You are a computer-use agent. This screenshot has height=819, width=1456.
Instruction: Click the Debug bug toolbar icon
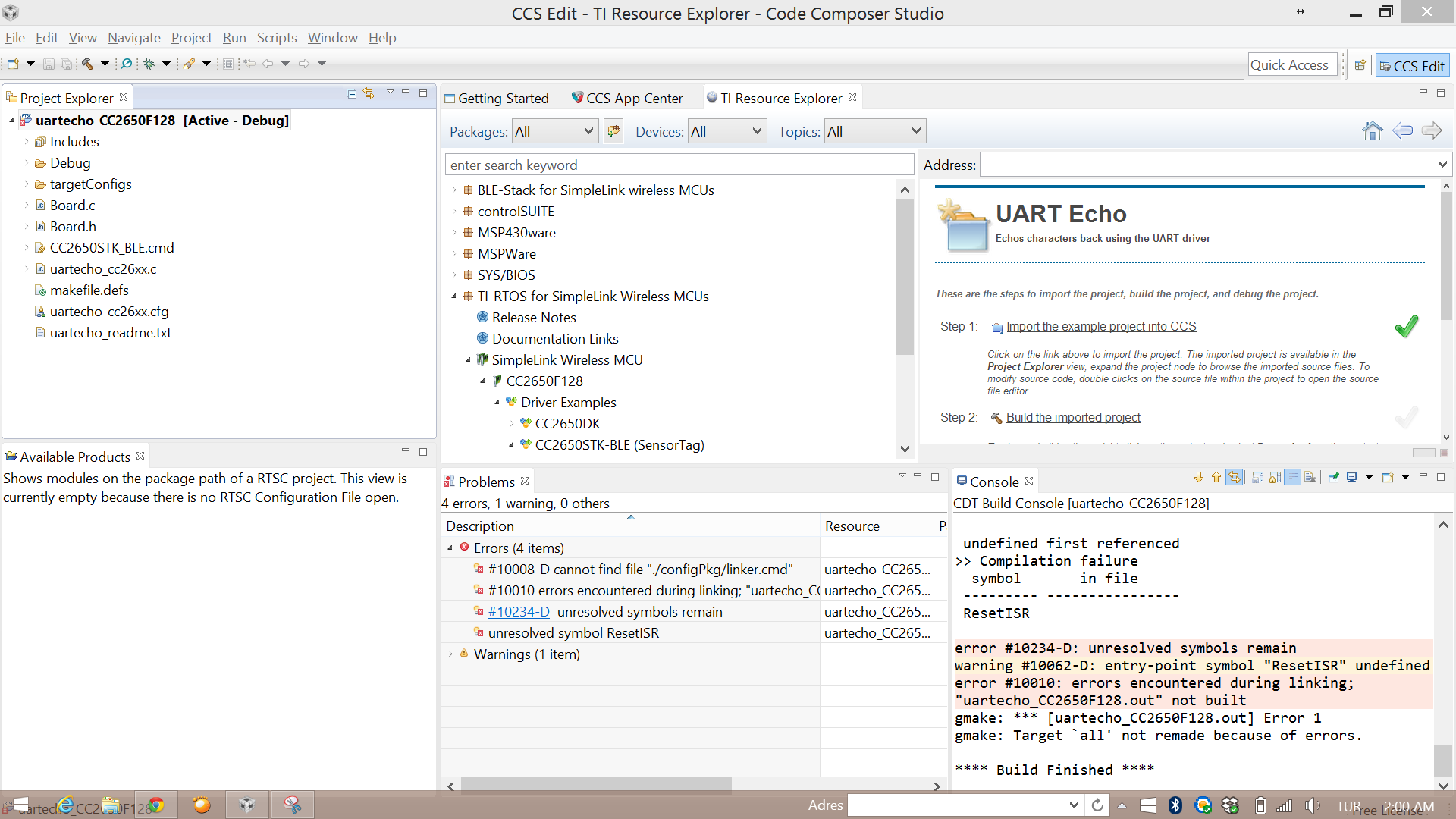click(x=149, y=64)
